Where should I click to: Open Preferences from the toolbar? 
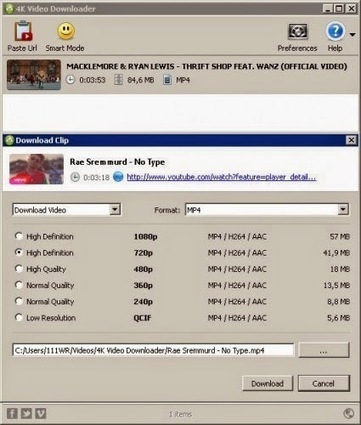[297, 32]
